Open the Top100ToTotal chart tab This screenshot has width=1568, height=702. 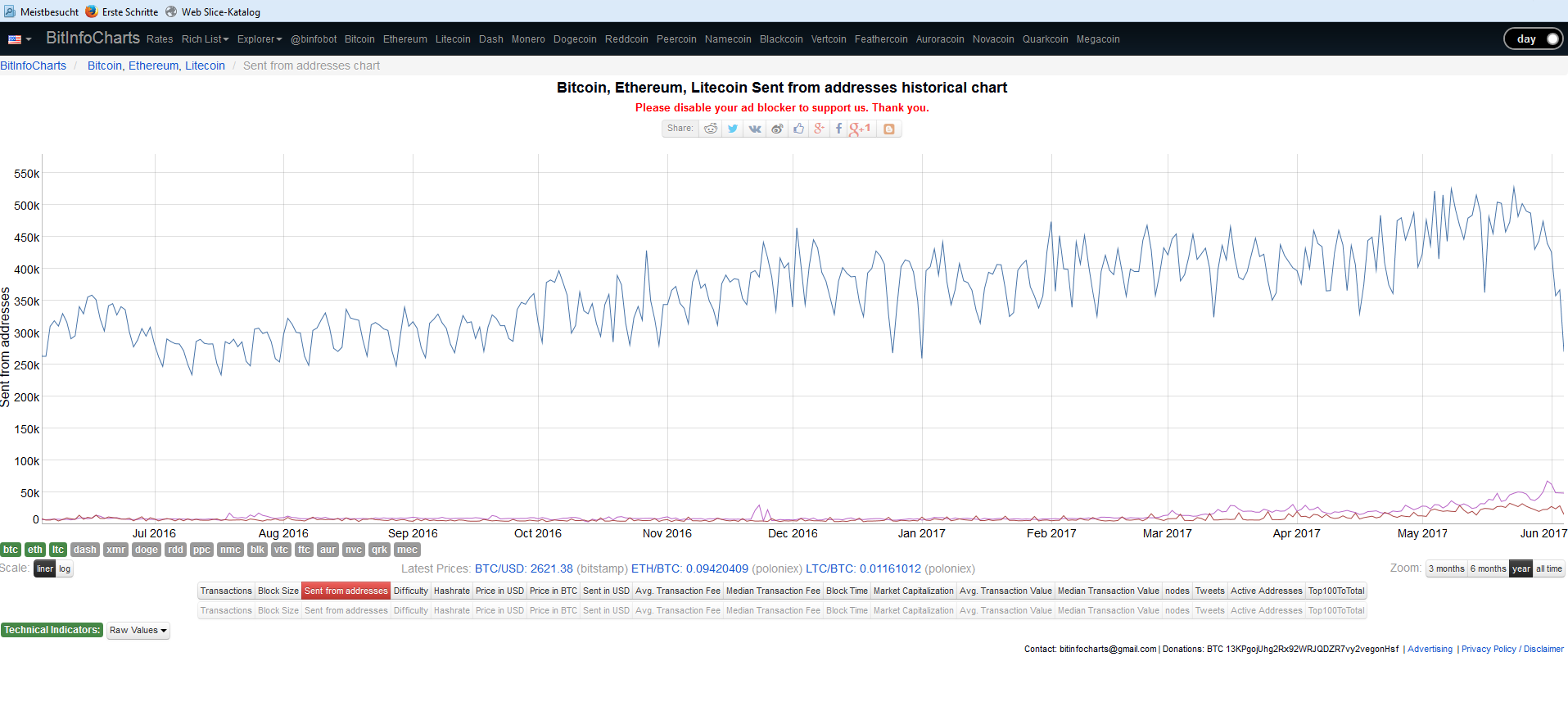[1336, 591]
